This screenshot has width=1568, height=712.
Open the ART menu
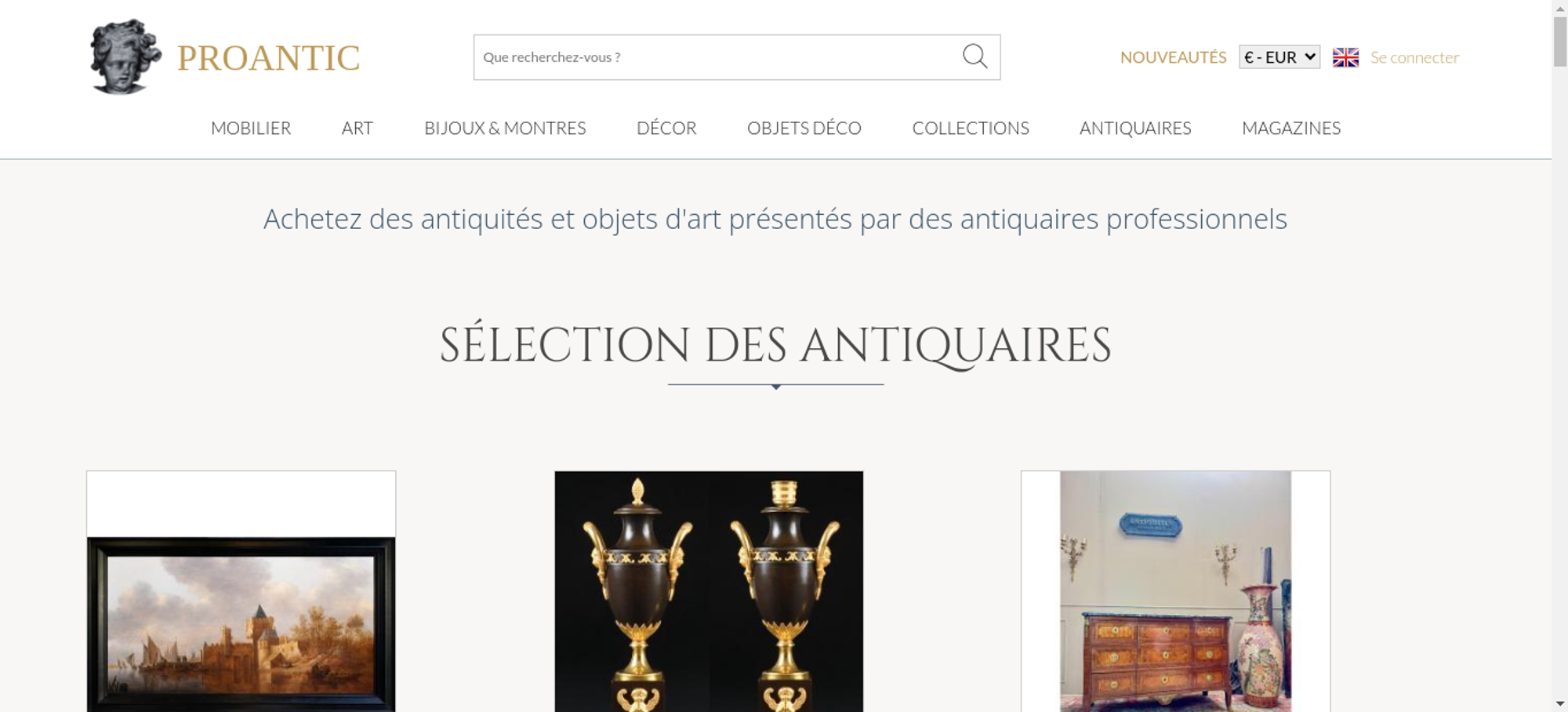point(358,128)
